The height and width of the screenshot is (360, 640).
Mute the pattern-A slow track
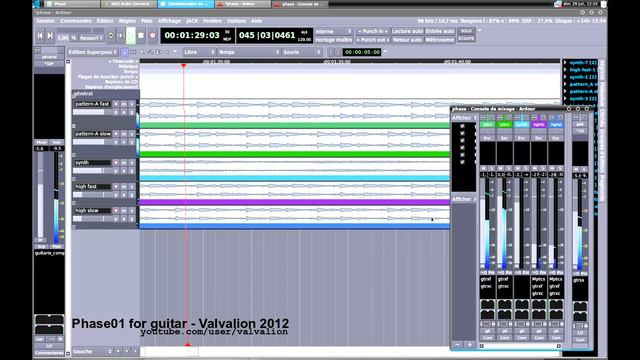coord(124,134)
